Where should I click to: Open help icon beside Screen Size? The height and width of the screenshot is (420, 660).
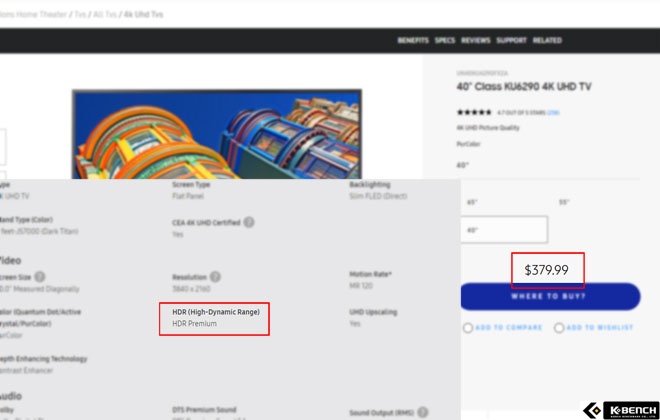pyautogui.click(x=40, y=277)
